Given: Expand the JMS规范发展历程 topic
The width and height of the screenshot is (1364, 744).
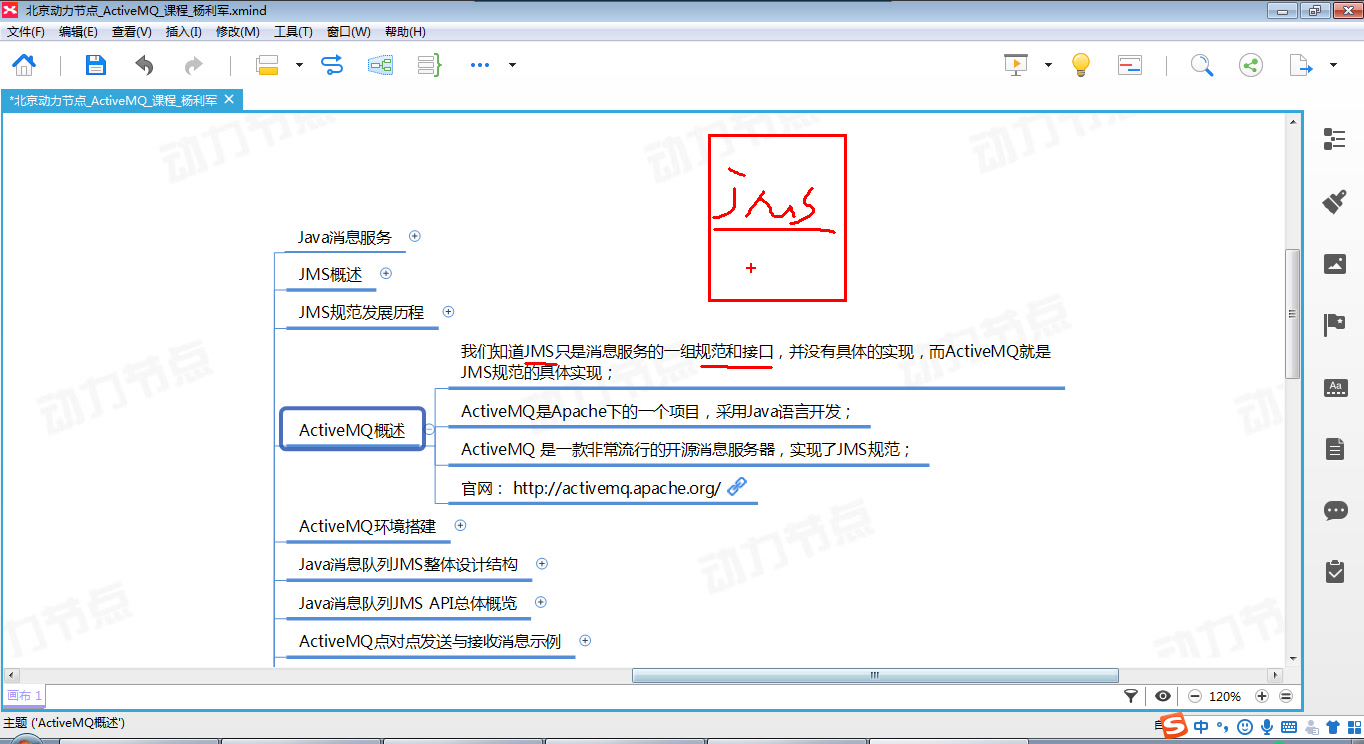Looking at the screenshot, I should (x=448, y=312).
